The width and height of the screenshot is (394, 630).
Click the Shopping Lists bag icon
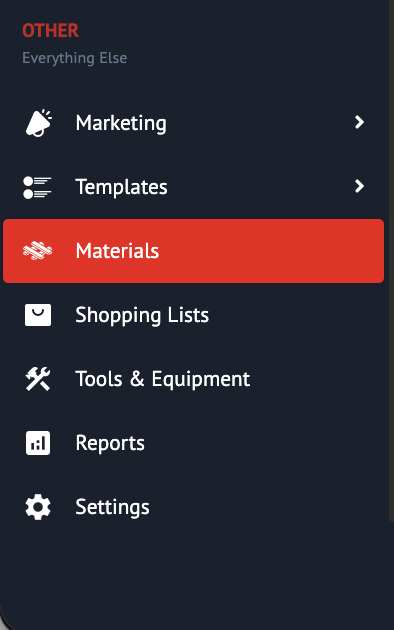tap(38, 315)
